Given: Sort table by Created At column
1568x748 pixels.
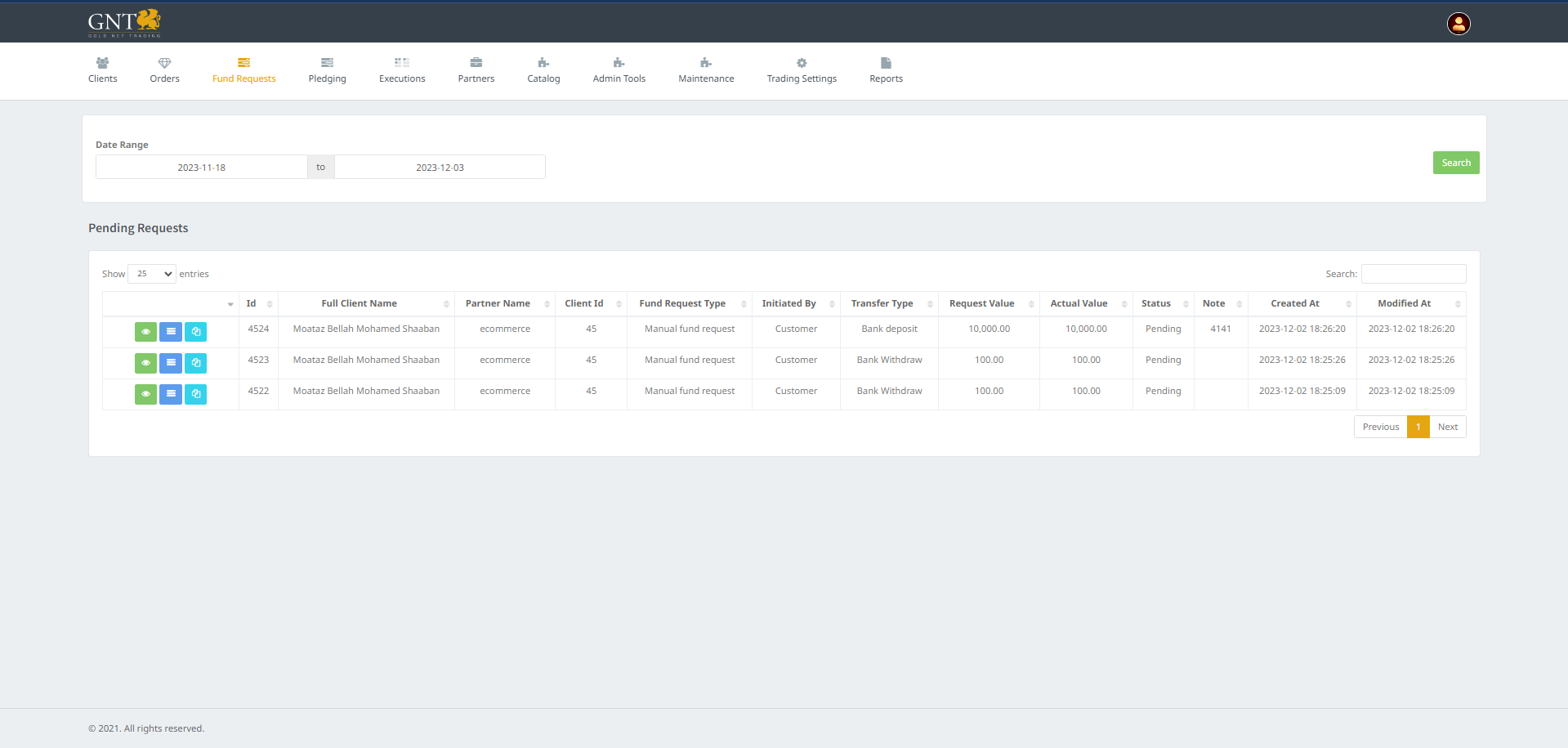Looking at the screenshot, I should click(1302, 304).
